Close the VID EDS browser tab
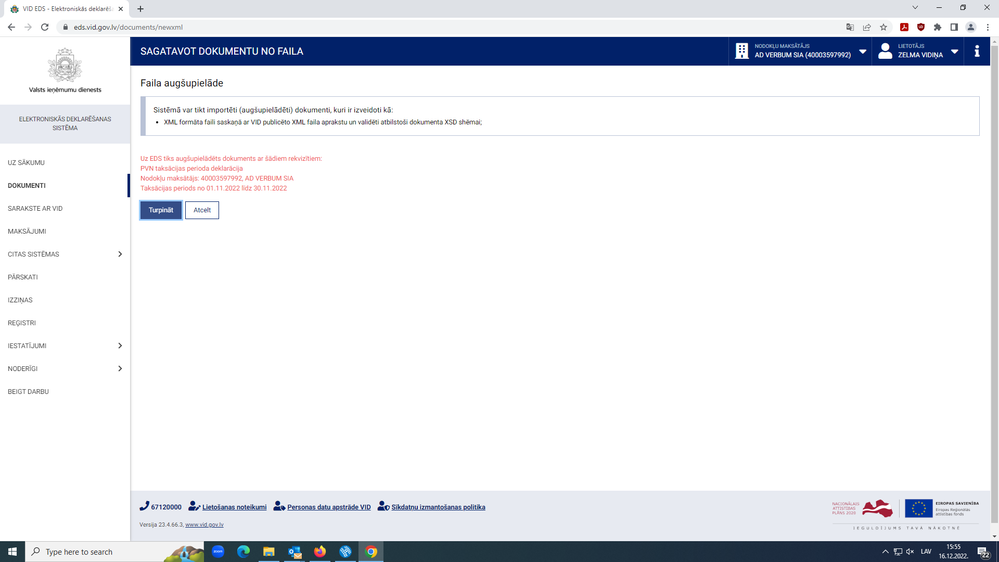The image size is (999, 562). tap(120, 9)
